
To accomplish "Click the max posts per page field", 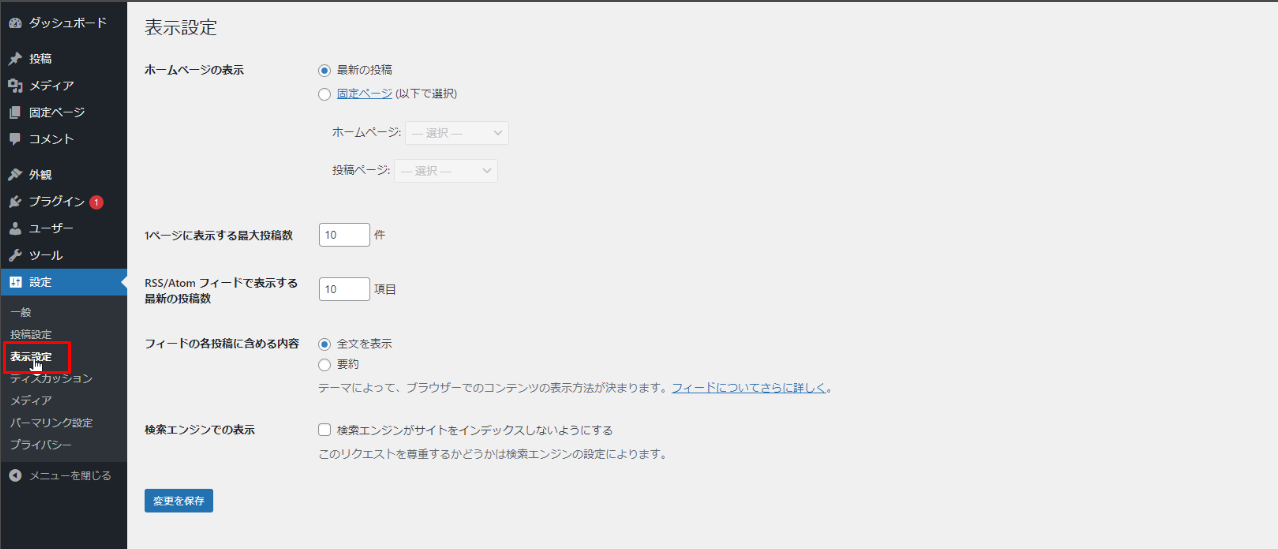I will (344, 235).
